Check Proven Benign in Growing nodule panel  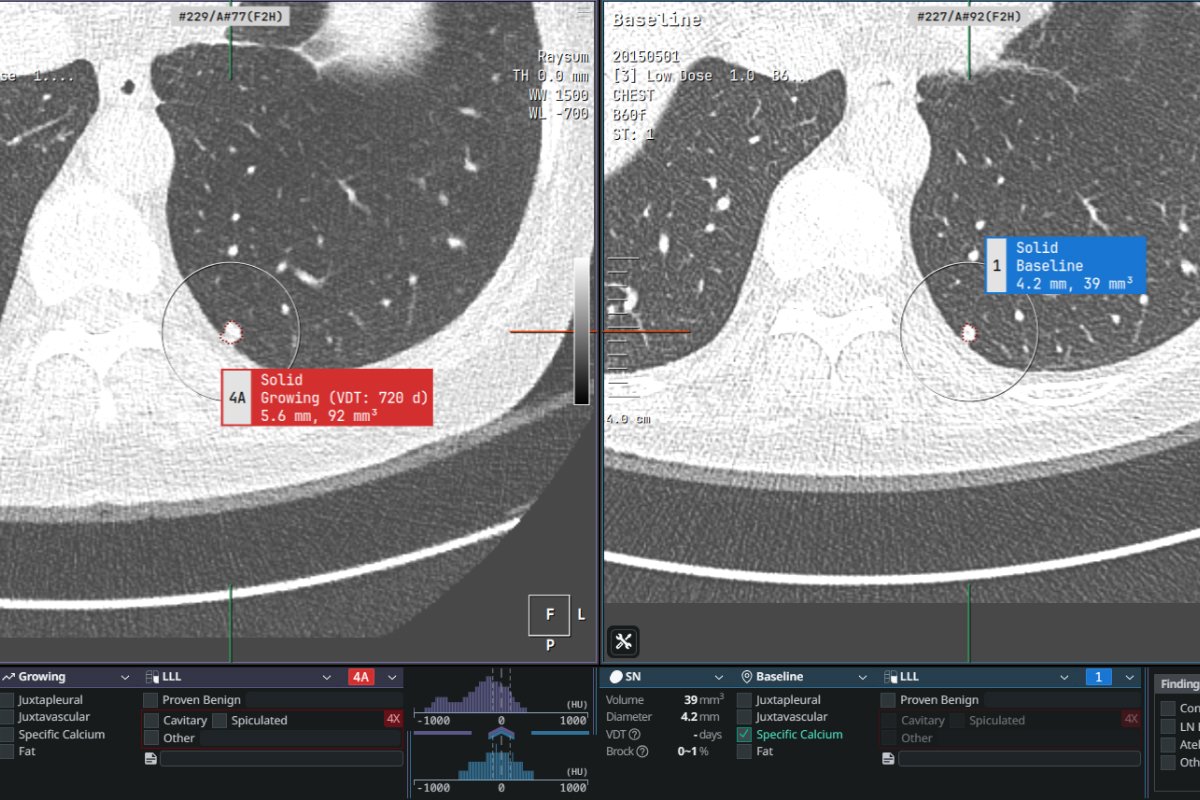tap(150, 700)
